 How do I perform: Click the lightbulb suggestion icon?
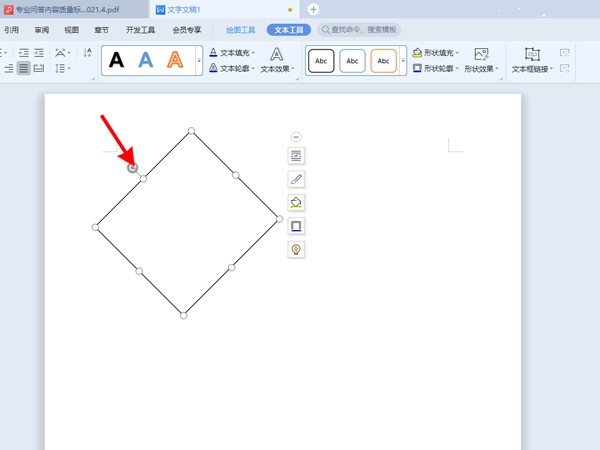pyautogui.click(x=296, y=250)
